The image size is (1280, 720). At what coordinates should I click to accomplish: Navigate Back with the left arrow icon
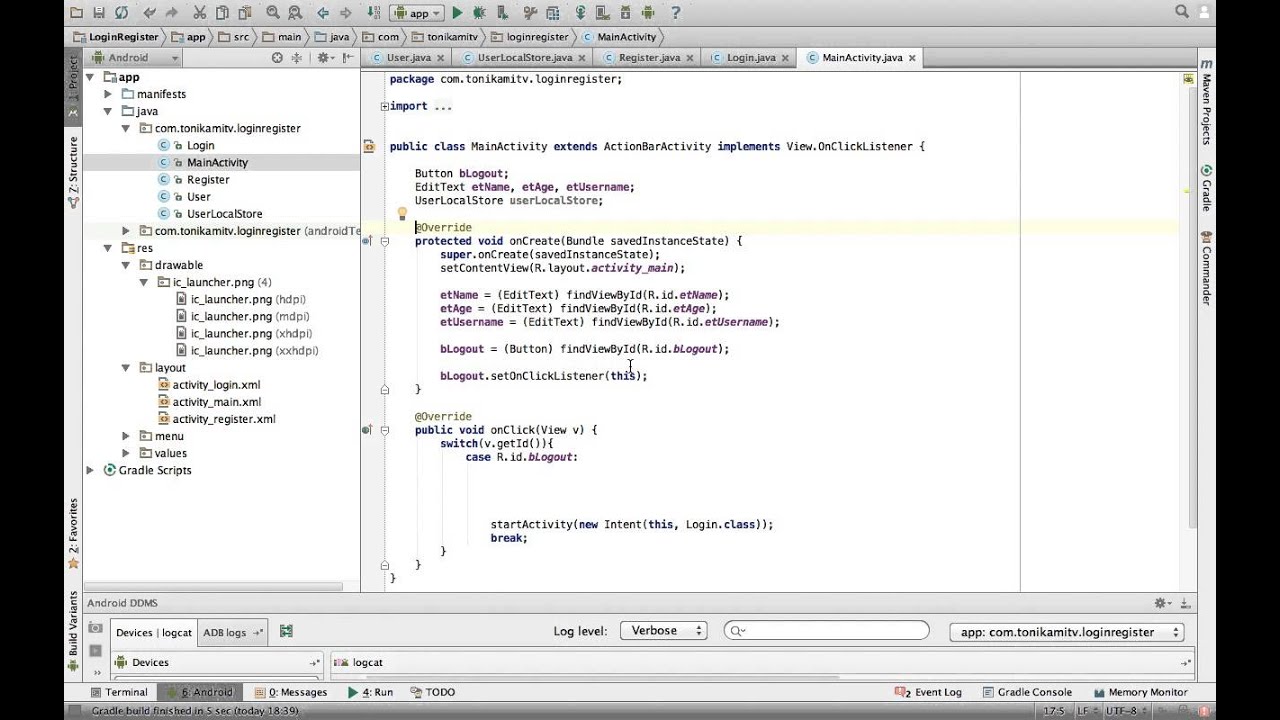point(322,13)
